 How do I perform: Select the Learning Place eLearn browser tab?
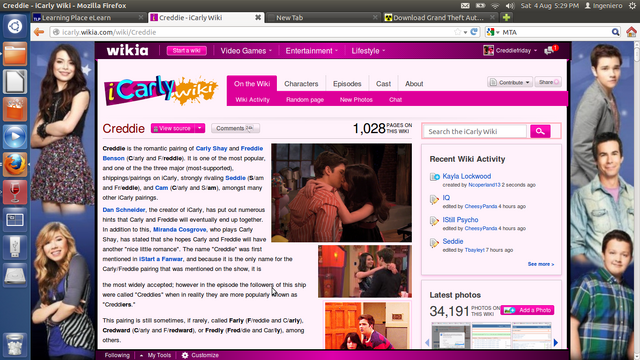[76, 18]
